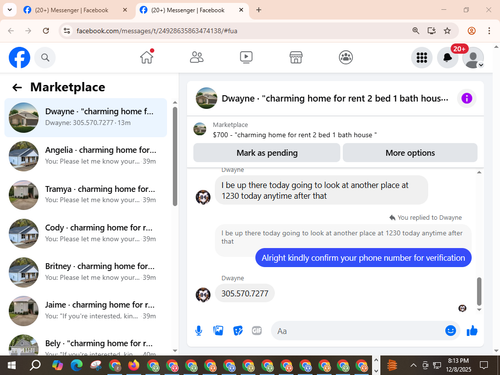Click the Mark as pending button

[x=267, y=153]
